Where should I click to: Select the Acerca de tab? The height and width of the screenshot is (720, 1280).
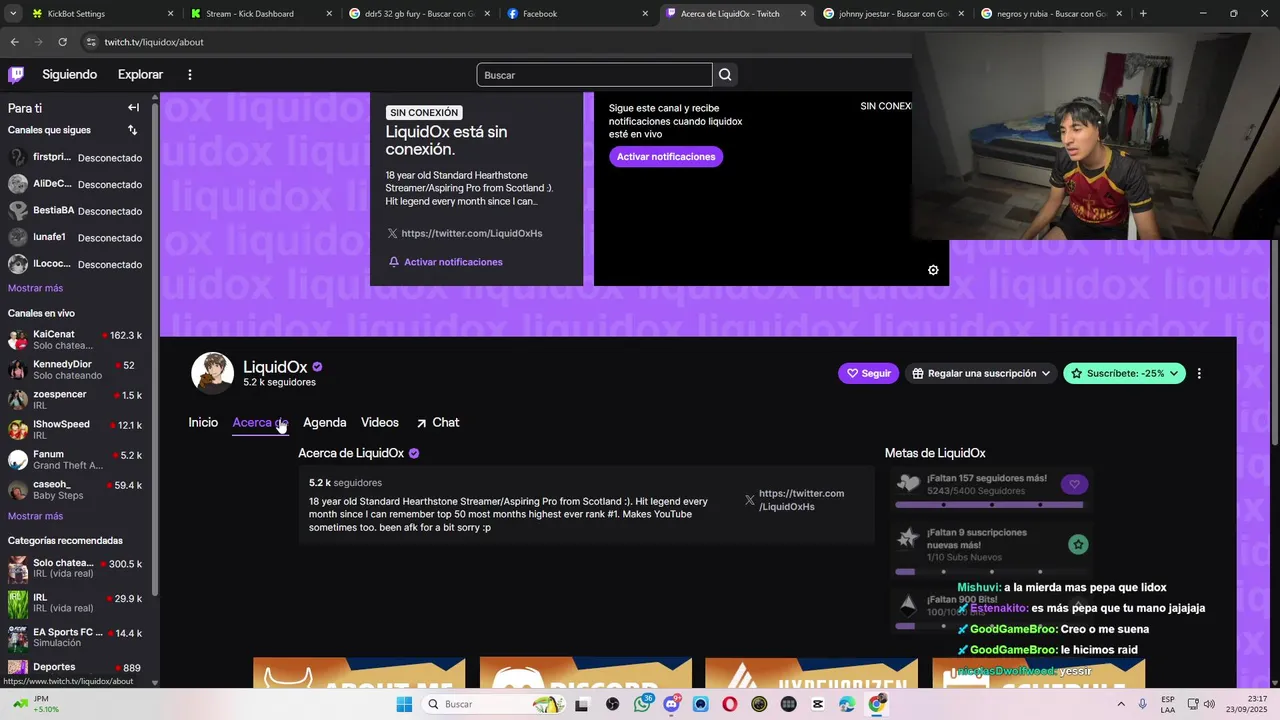click(260, 422)
